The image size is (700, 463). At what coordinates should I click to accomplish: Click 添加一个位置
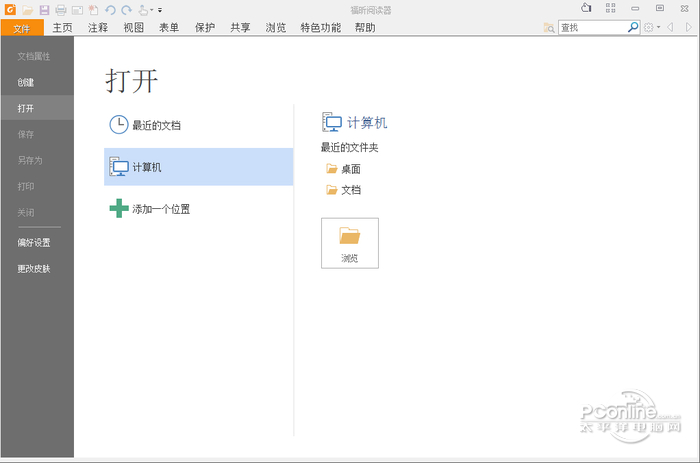tap(199, 209)
